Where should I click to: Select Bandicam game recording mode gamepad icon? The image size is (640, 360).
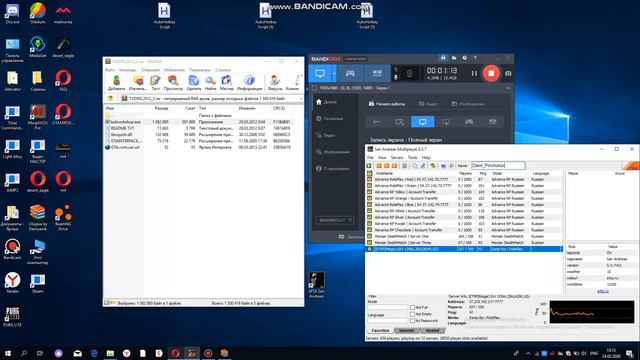click(350, 73)
